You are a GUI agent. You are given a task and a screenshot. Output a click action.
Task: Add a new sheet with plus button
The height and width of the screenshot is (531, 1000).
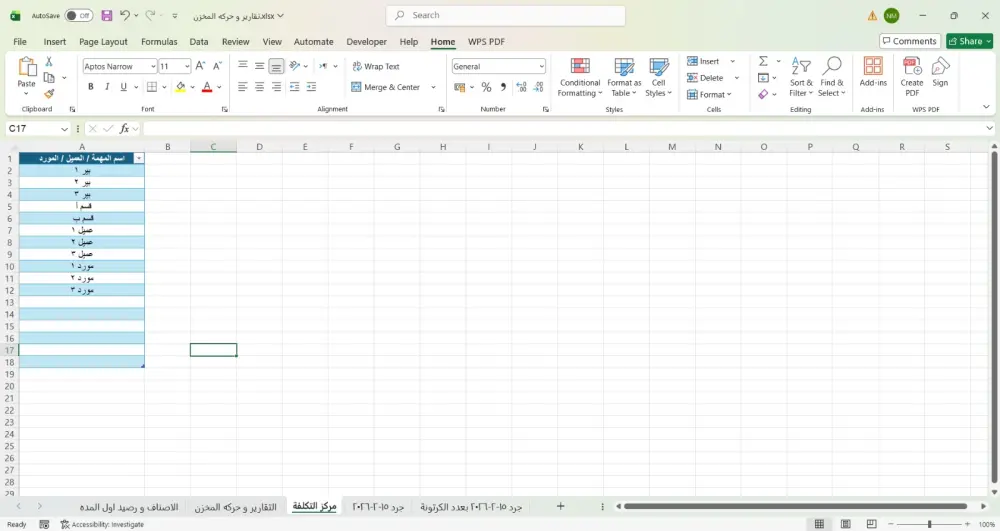pos(560,506)
